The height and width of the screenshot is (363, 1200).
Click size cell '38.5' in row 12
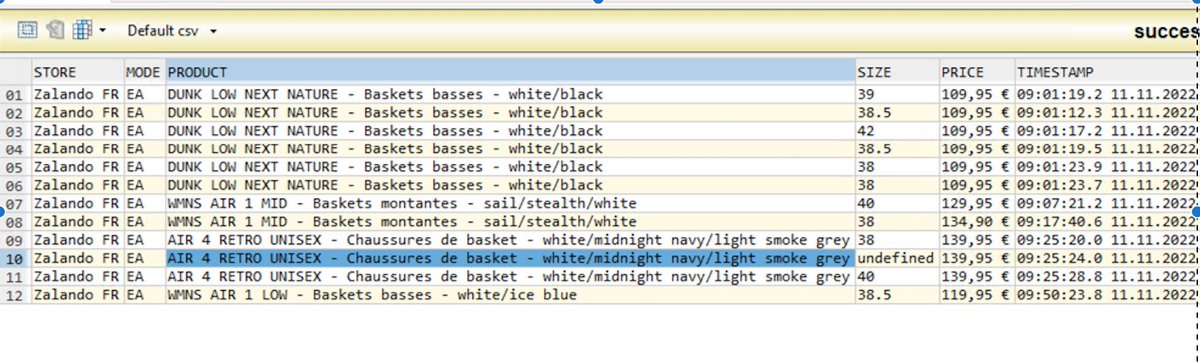[897, 295]
